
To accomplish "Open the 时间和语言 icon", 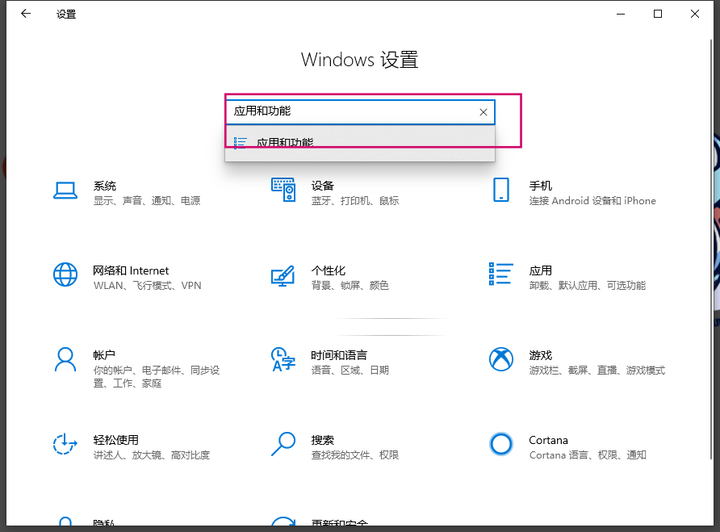I will coord(283,359).
